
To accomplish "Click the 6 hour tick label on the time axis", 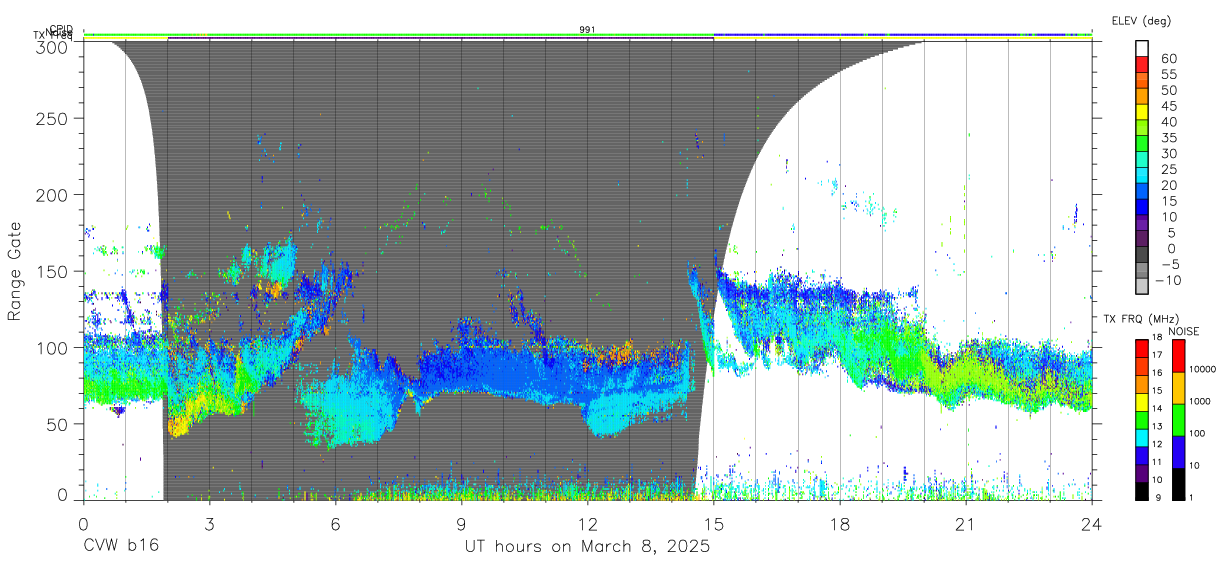I will click(x=335, y=523).
